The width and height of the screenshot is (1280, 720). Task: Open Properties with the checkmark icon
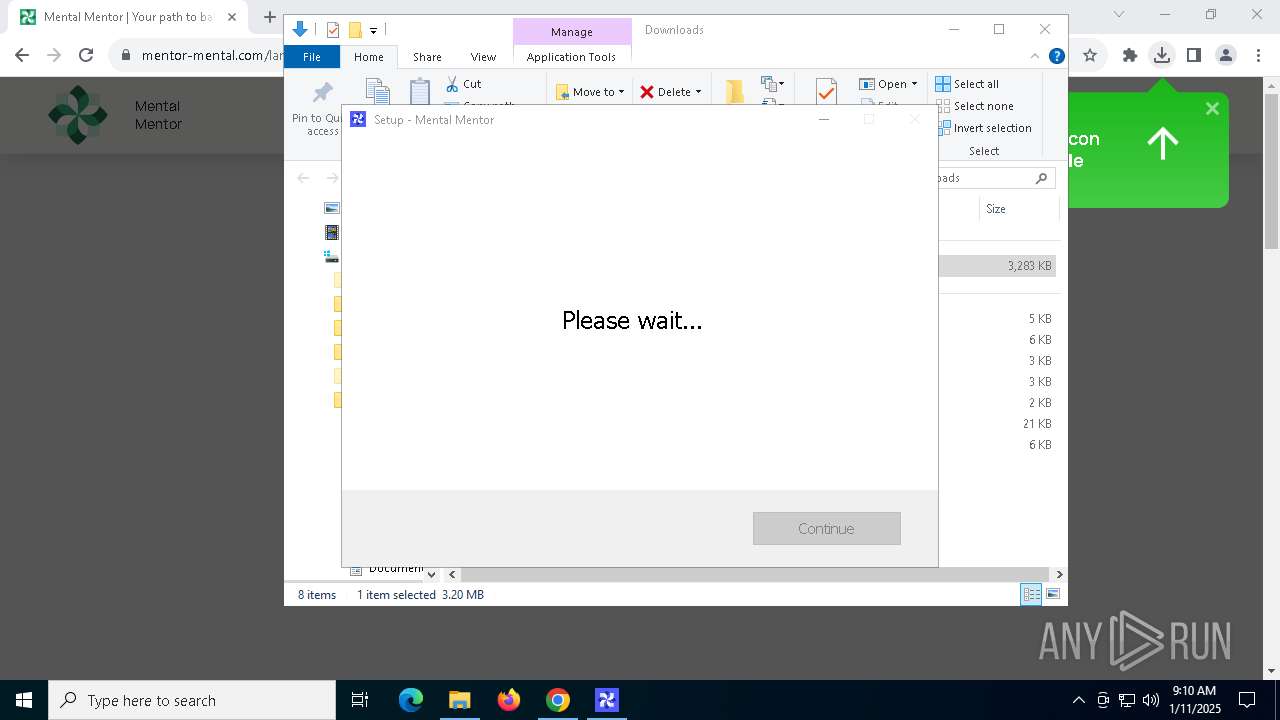tap(826, 92)
